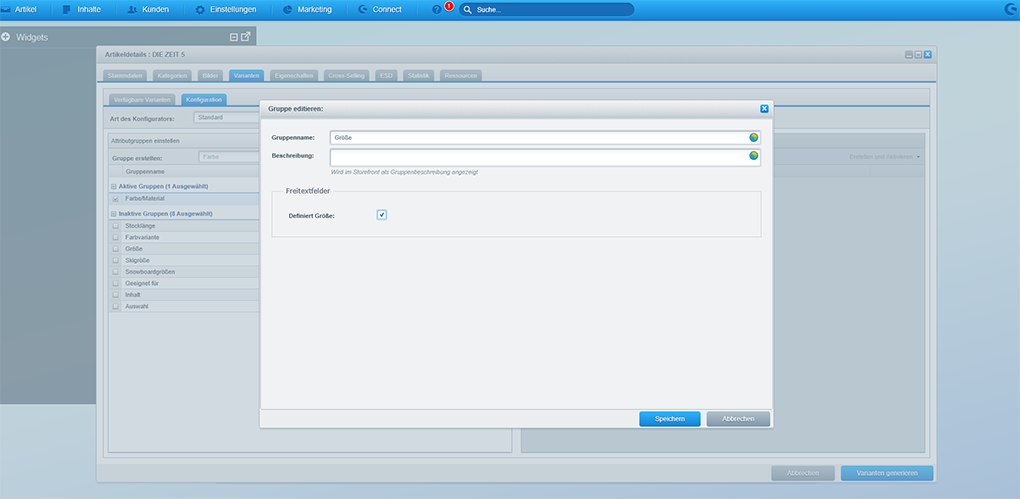Minimize the Widgets panel
Viewport: 1020px width, 499px height.
[234, 37]
